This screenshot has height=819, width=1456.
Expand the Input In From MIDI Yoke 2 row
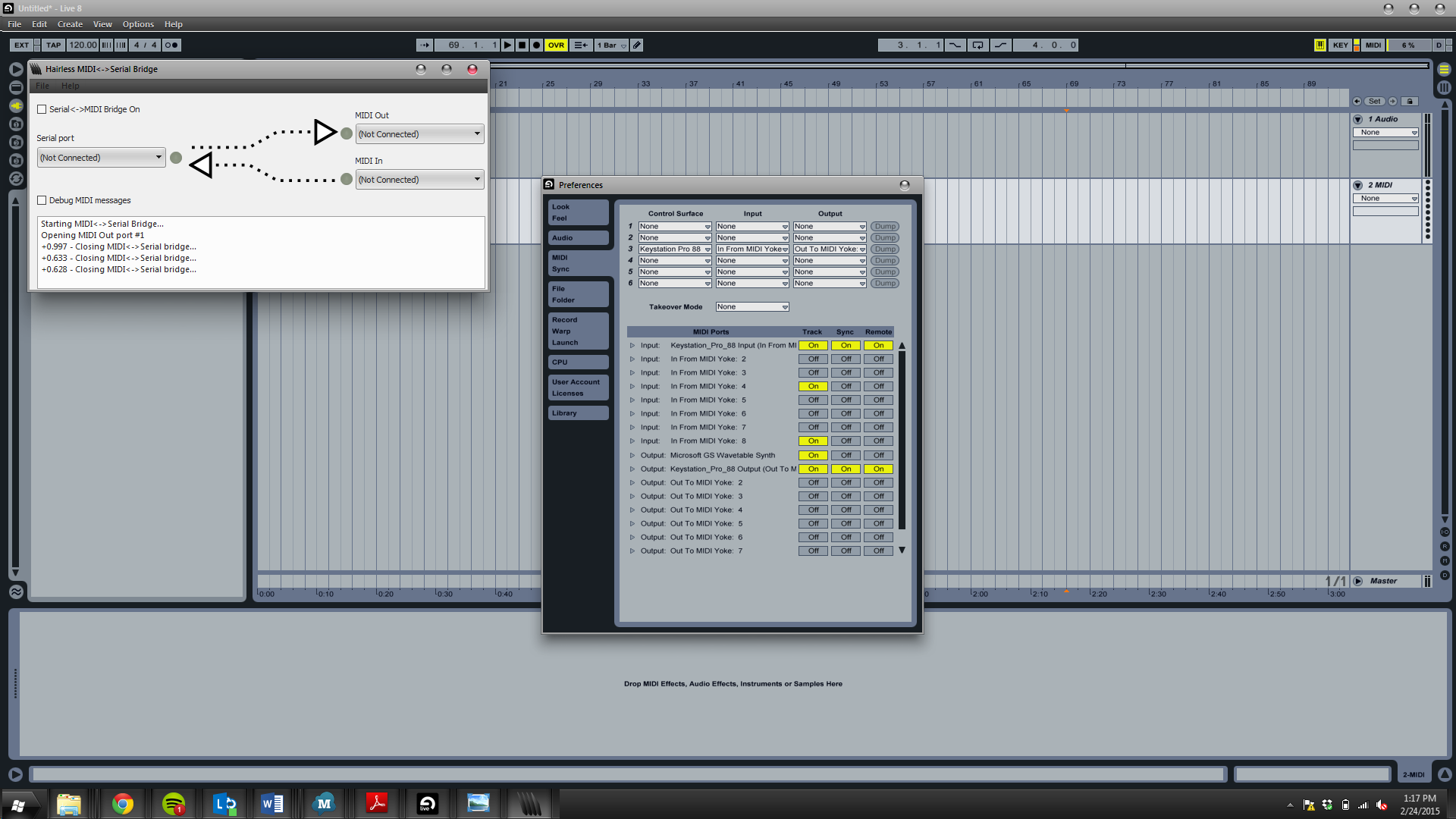pyautogui.click(x=632, y=359)
